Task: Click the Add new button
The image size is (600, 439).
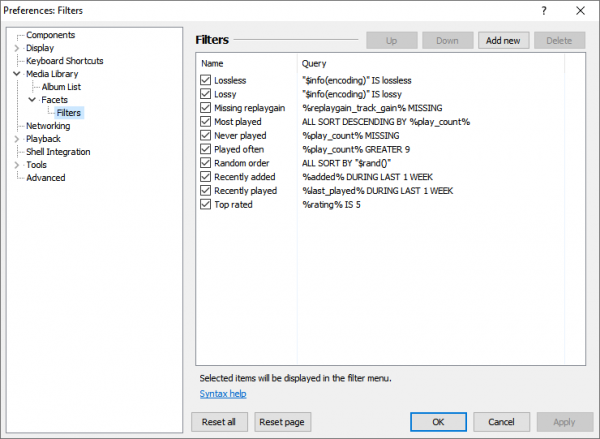Action: pos(503,41)
